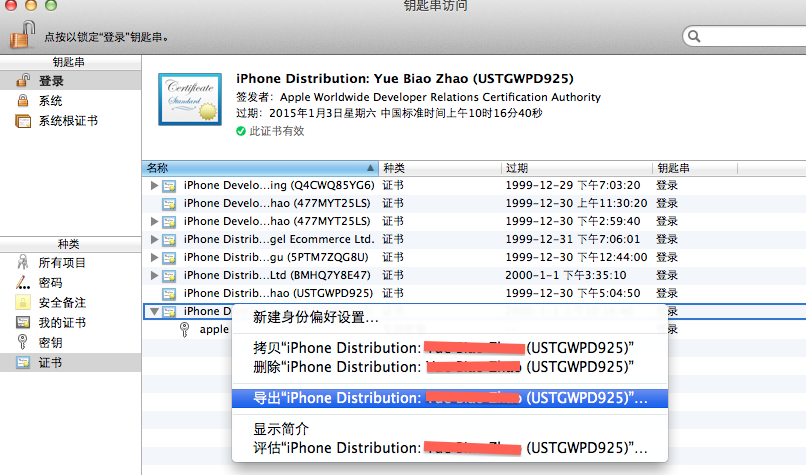Choose 导出 iPhone Distribution from the context menu
This screenshot has width=806, height=475.
tap(450, 398)
